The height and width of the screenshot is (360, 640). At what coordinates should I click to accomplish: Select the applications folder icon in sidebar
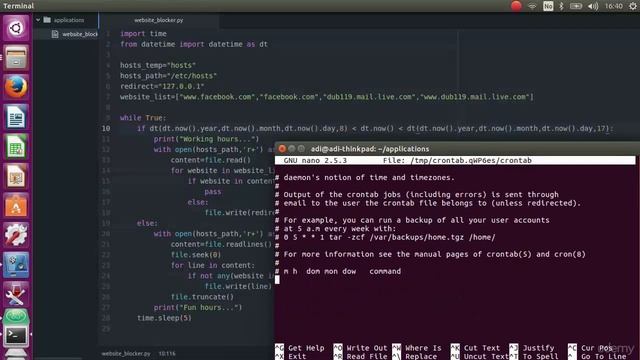(x=47, y=20)
